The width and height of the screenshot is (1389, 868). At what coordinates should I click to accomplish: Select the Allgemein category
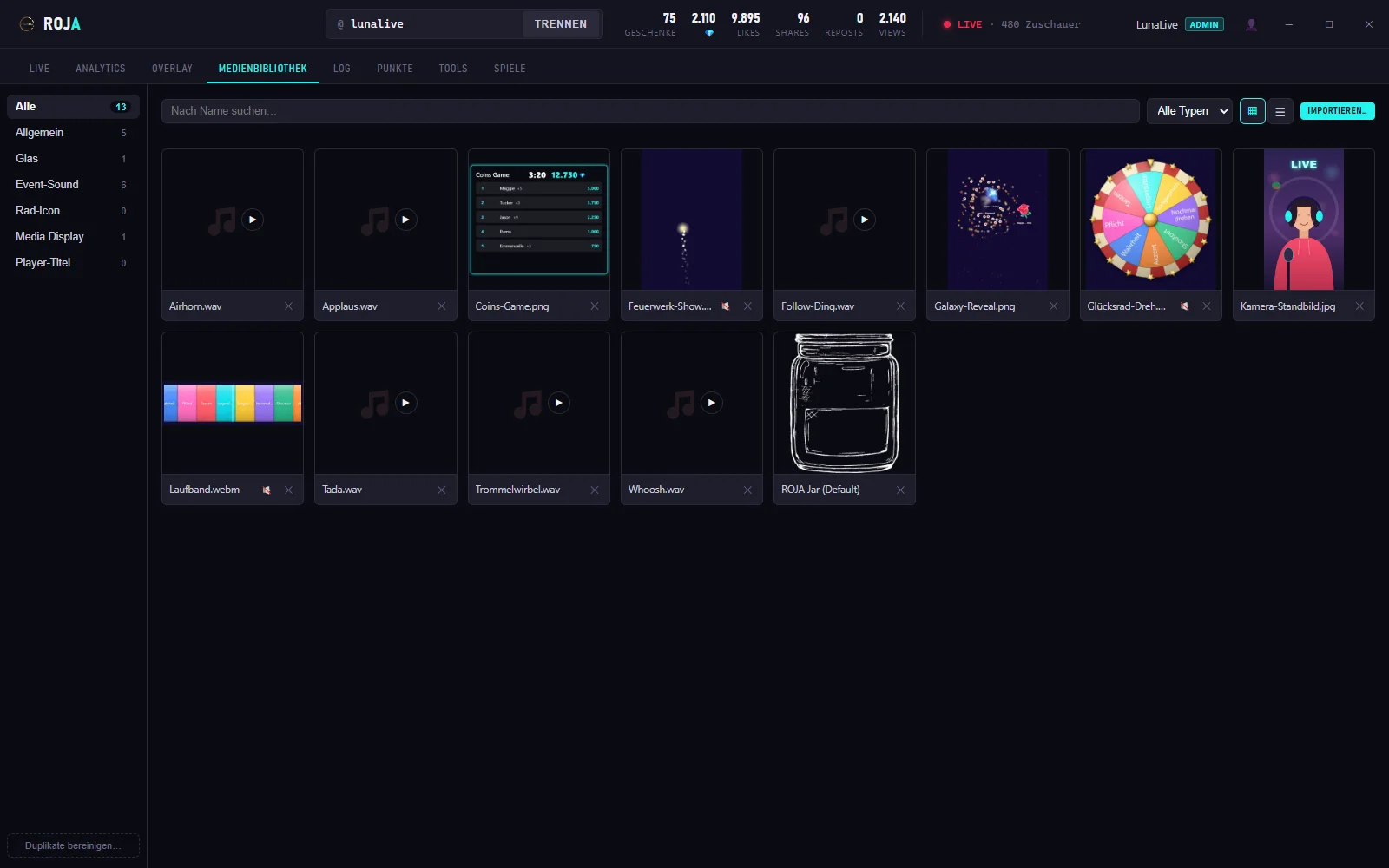(73, 133)
